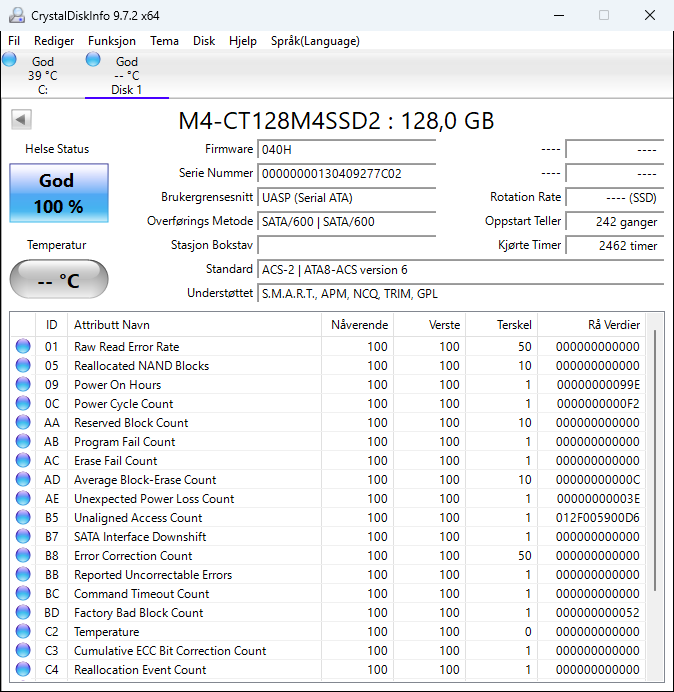Click the status orb for Reallocated NAND Blocks
Viewport: 674px width, 692px height.
[x=23, y=365]
